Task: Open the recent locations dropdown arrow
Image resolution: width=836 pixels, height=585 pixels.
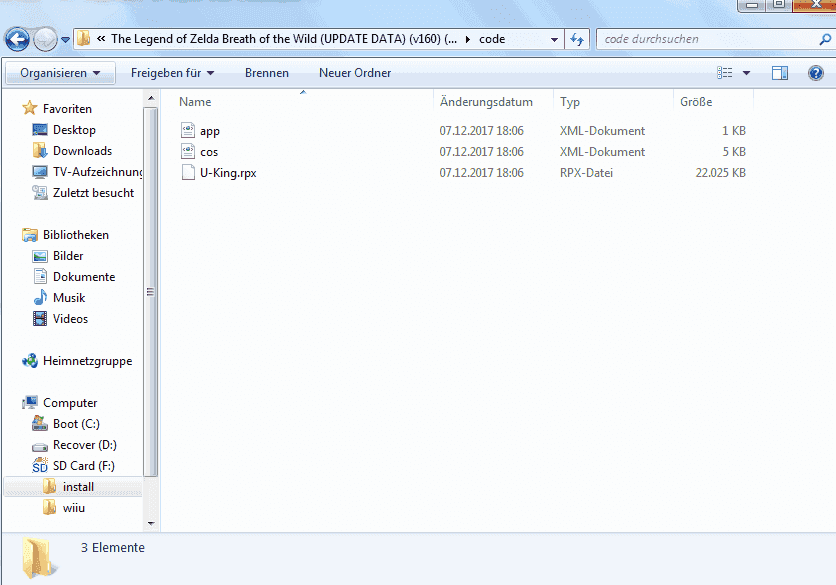Action: click(65, 40)
